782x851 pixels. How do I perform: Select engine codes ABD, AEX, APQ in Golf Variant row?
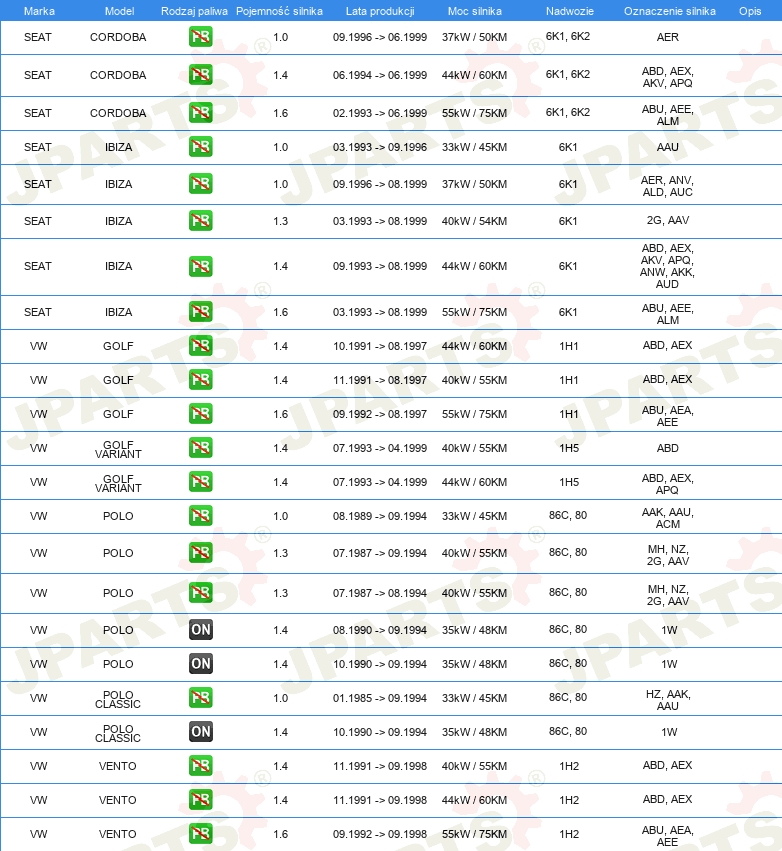[667, 484]
